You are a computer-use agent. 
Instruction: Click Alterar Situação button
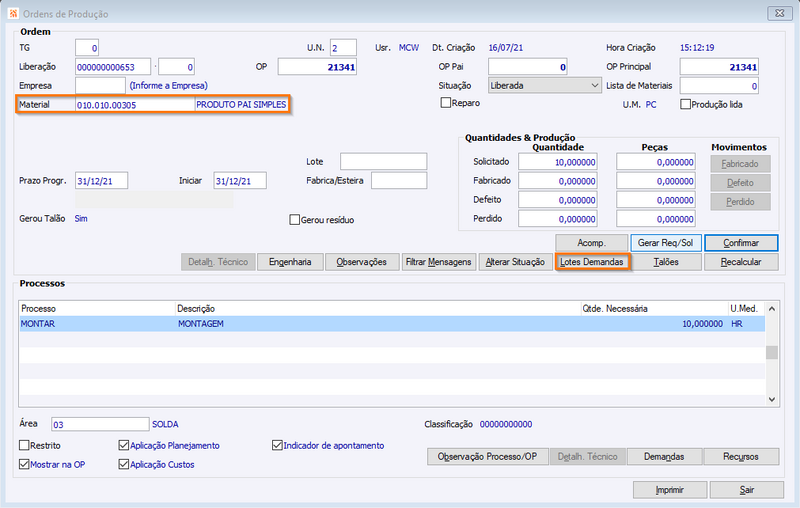(x=514, y=262)
